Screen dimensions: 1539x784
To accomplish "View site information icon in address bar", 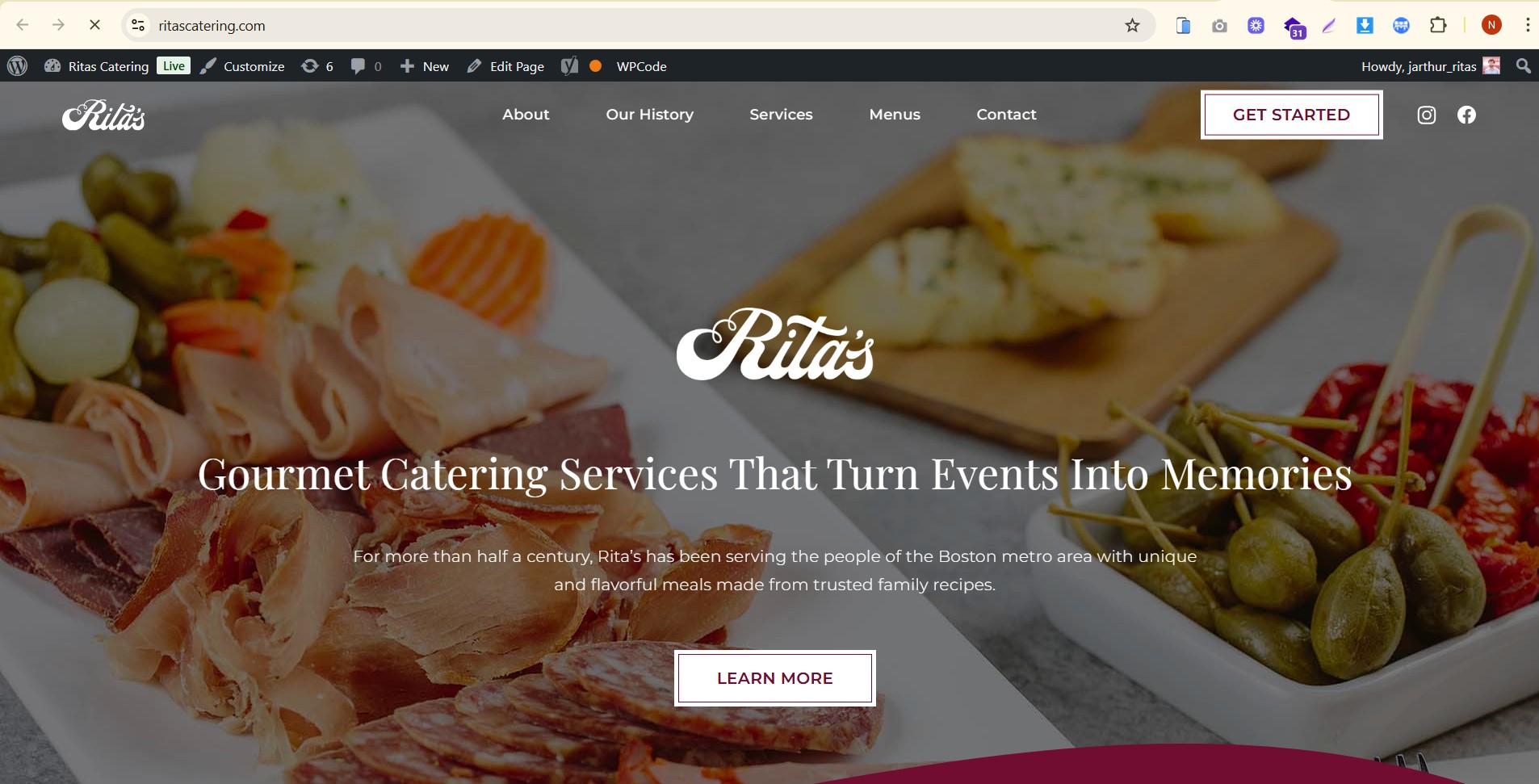I will point(139,25).
